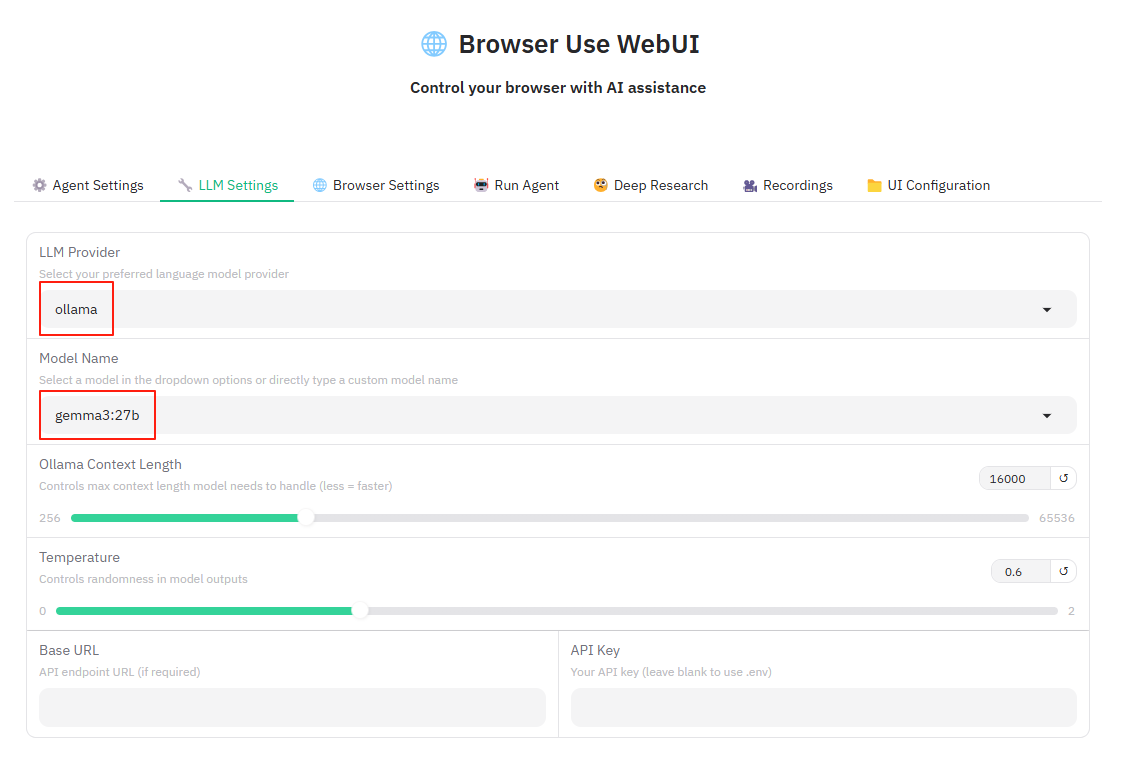Open the Deep Research tab
This screenshot has height=759, width=1123.
(650, 185)
